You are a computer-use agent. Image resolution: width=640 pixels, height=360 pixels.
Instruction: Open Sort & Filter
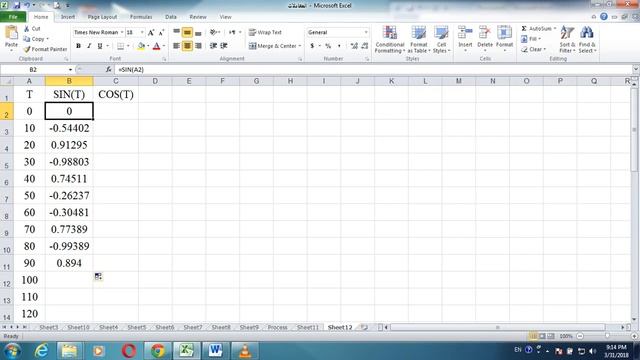[567, 39]
